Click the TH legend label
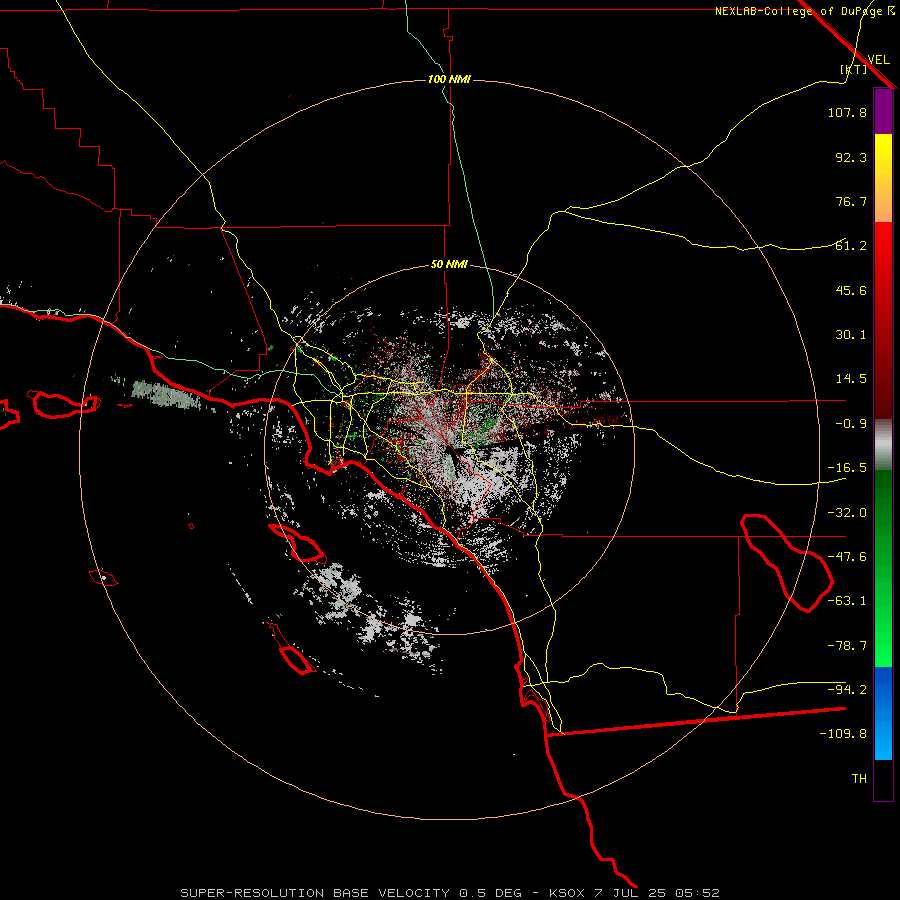The height and width of the screenshot is (900, 900). [859, 779]
